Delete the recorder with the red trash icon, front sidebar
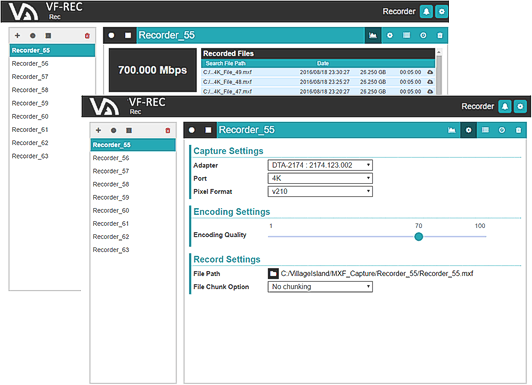The image size is (532, 385). click(x=168, y=131)
